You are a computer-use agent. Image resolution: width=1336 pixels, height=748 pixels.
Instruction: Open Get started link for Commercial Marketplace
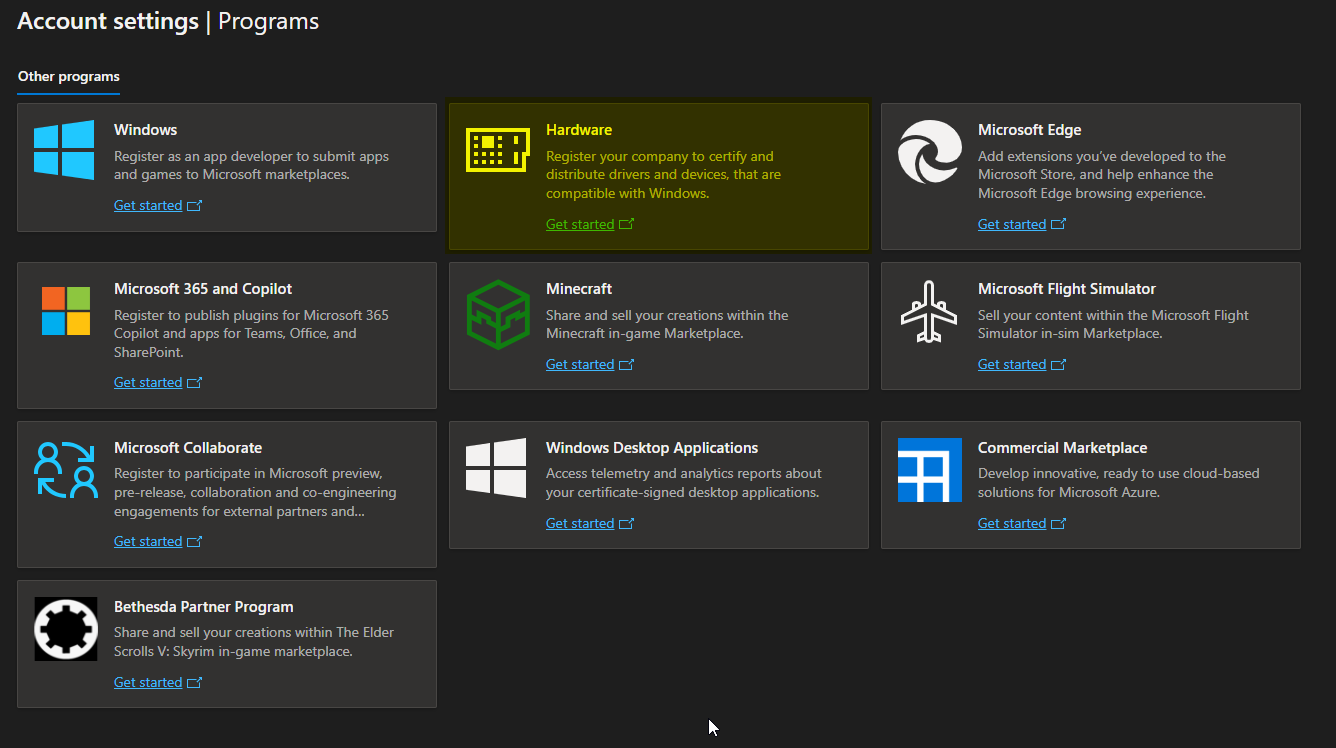(x=1012, y=524)
